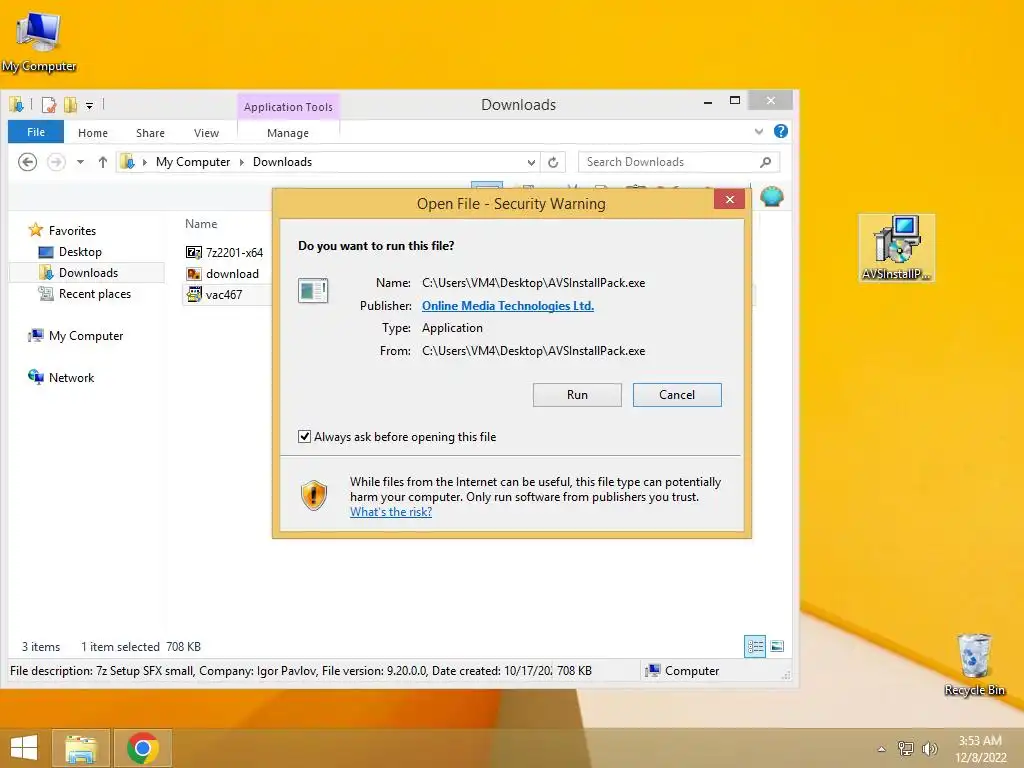Uncheck Always ask before opening this file

click(x=304, y=436)
